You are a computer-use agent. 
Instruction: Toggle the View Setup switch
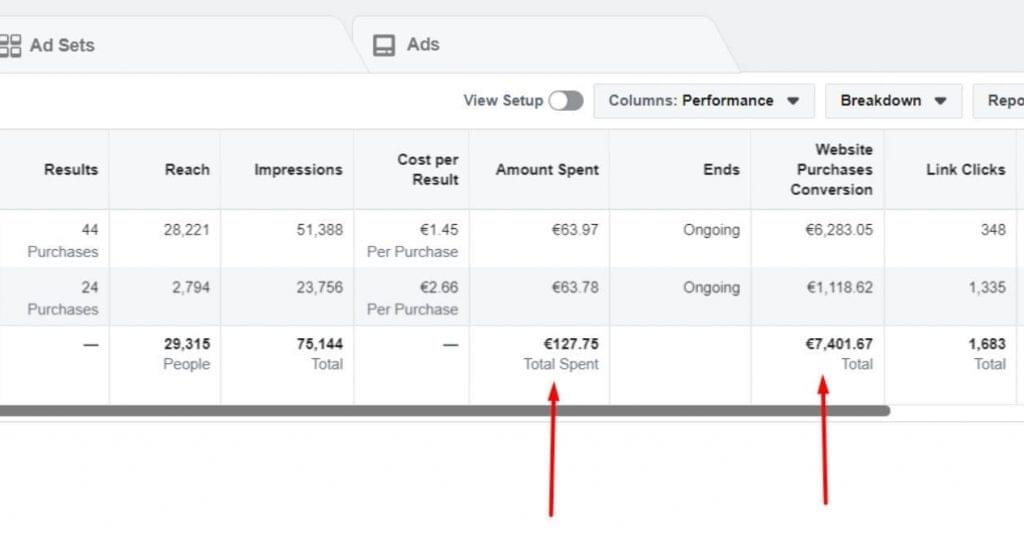(x=565, y=101)
